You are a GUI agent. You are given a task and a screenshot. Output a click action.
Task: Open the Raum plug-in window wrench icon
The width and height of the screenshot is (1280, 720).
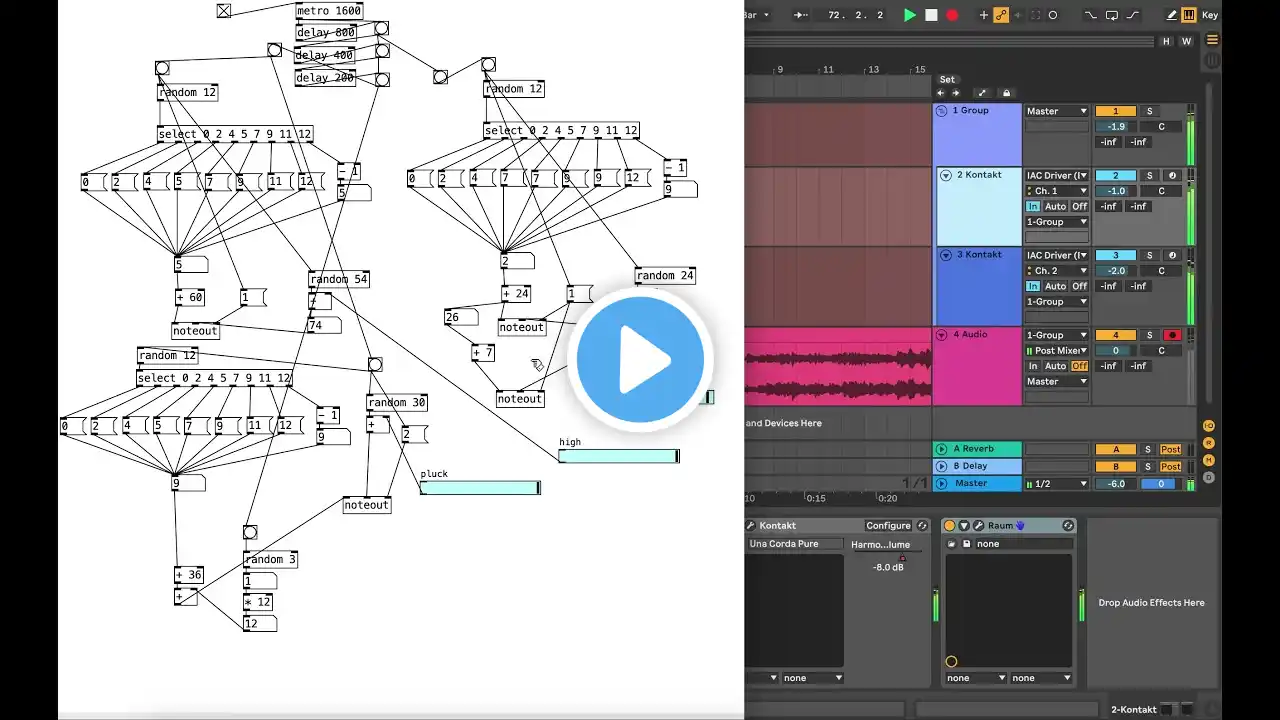point(978,526)
